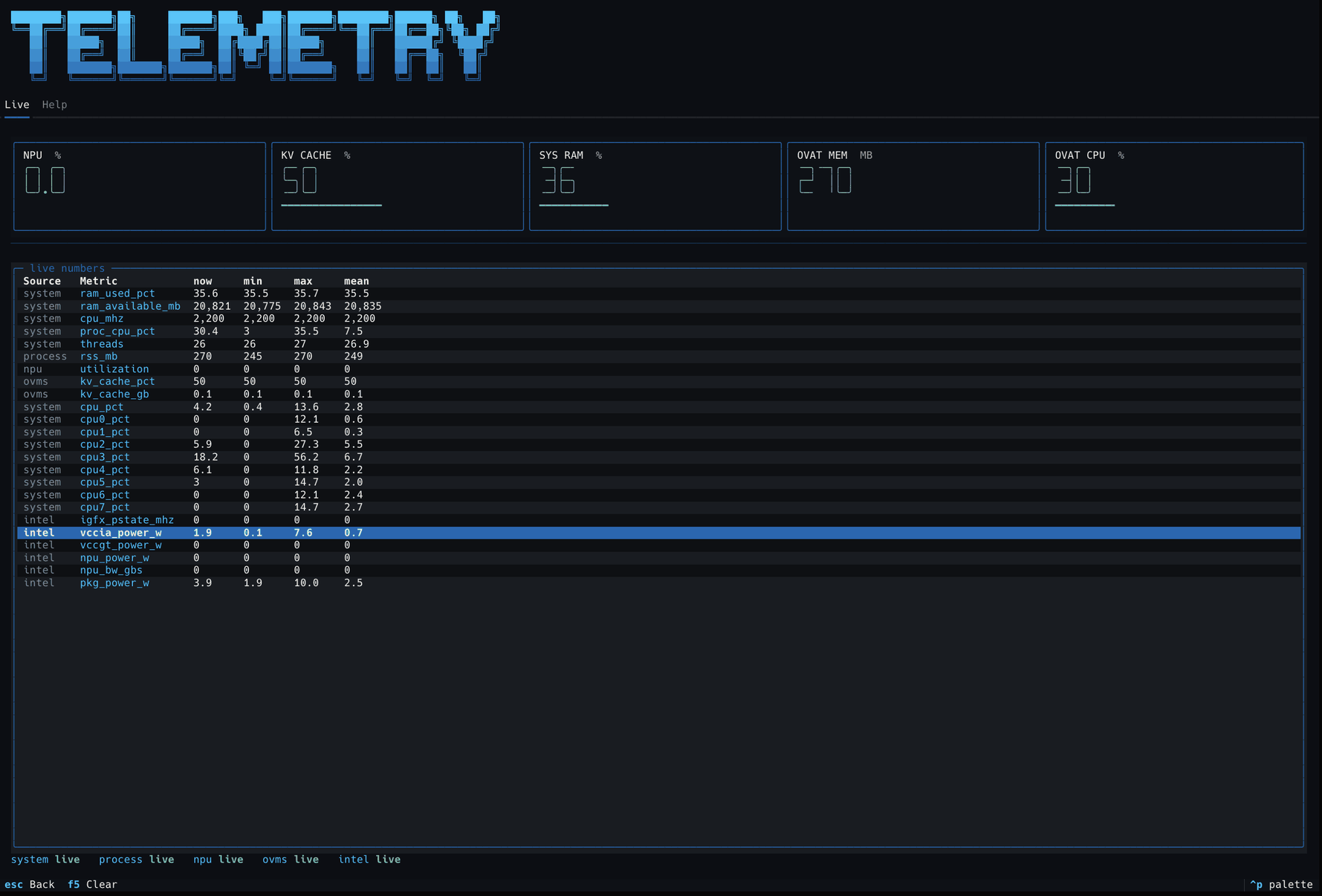Select the kv_cache_gb row
This screenshot has width=1322, height=896.
pos(658,395)
